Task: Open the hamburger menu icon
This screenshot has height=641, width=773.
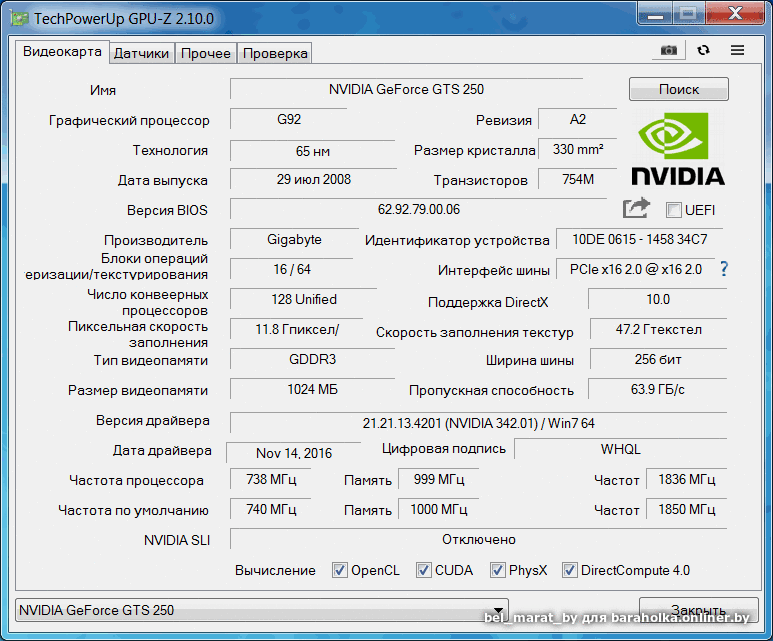Action: [738, 50]
